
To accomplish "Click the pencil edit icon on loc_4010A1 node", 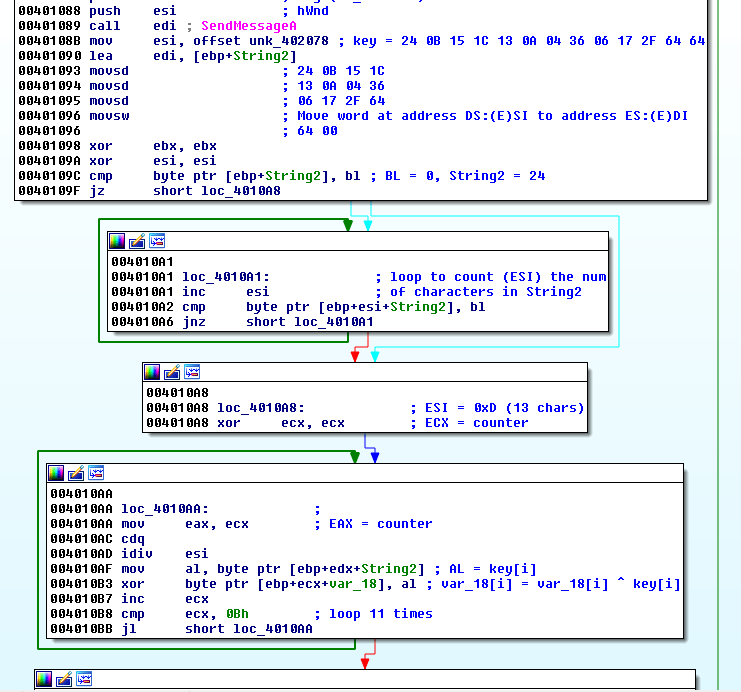I will tap(137, 241).
